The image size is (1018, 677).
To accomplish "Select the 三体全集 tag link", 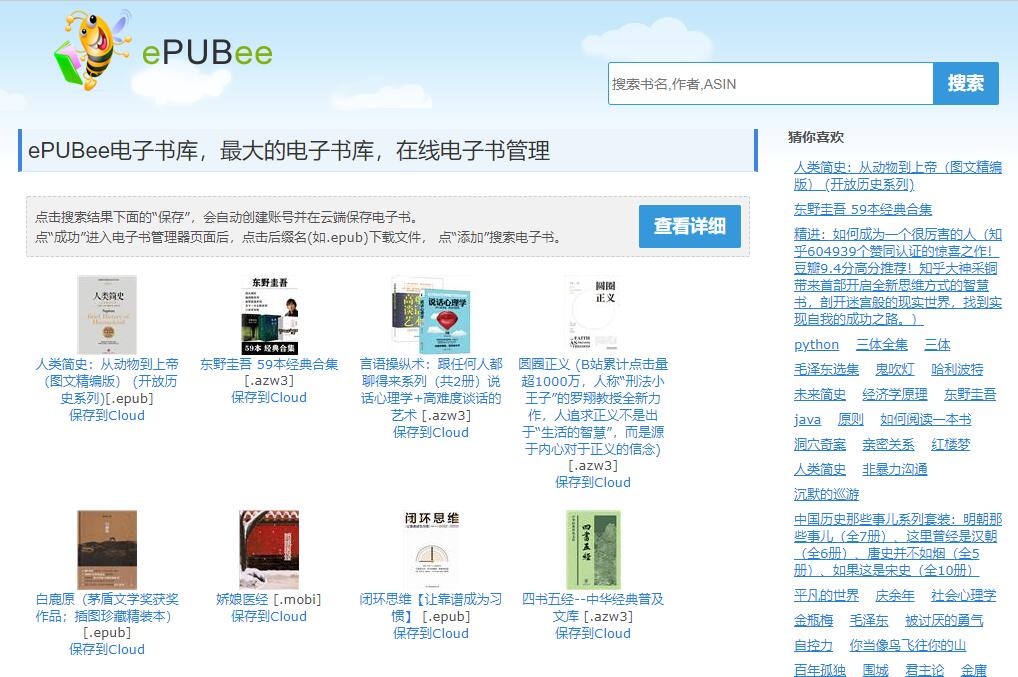I will (882, 344).
